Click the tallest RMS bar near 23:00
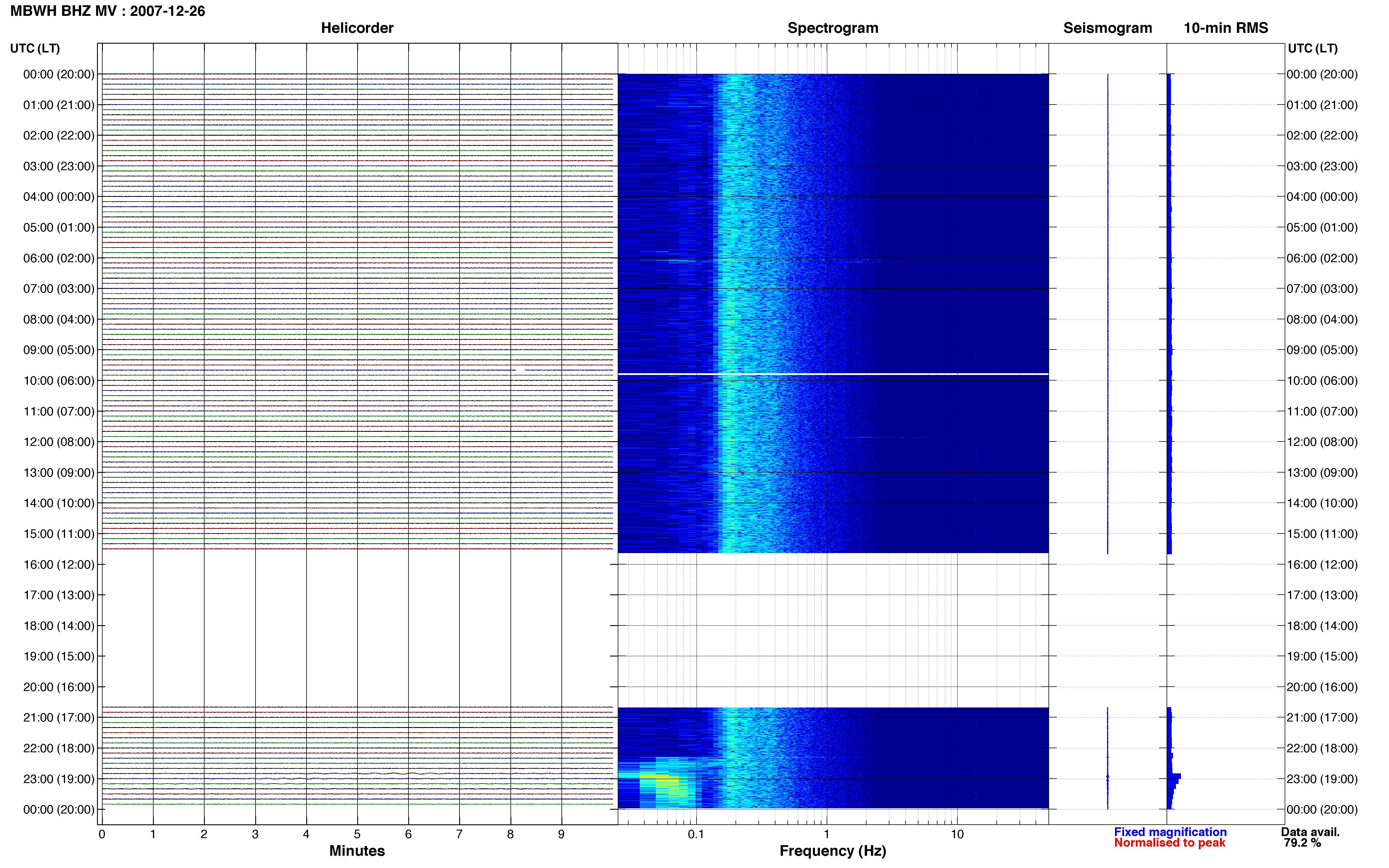This screenshot has width=1389, height=868. [1174, 776]
